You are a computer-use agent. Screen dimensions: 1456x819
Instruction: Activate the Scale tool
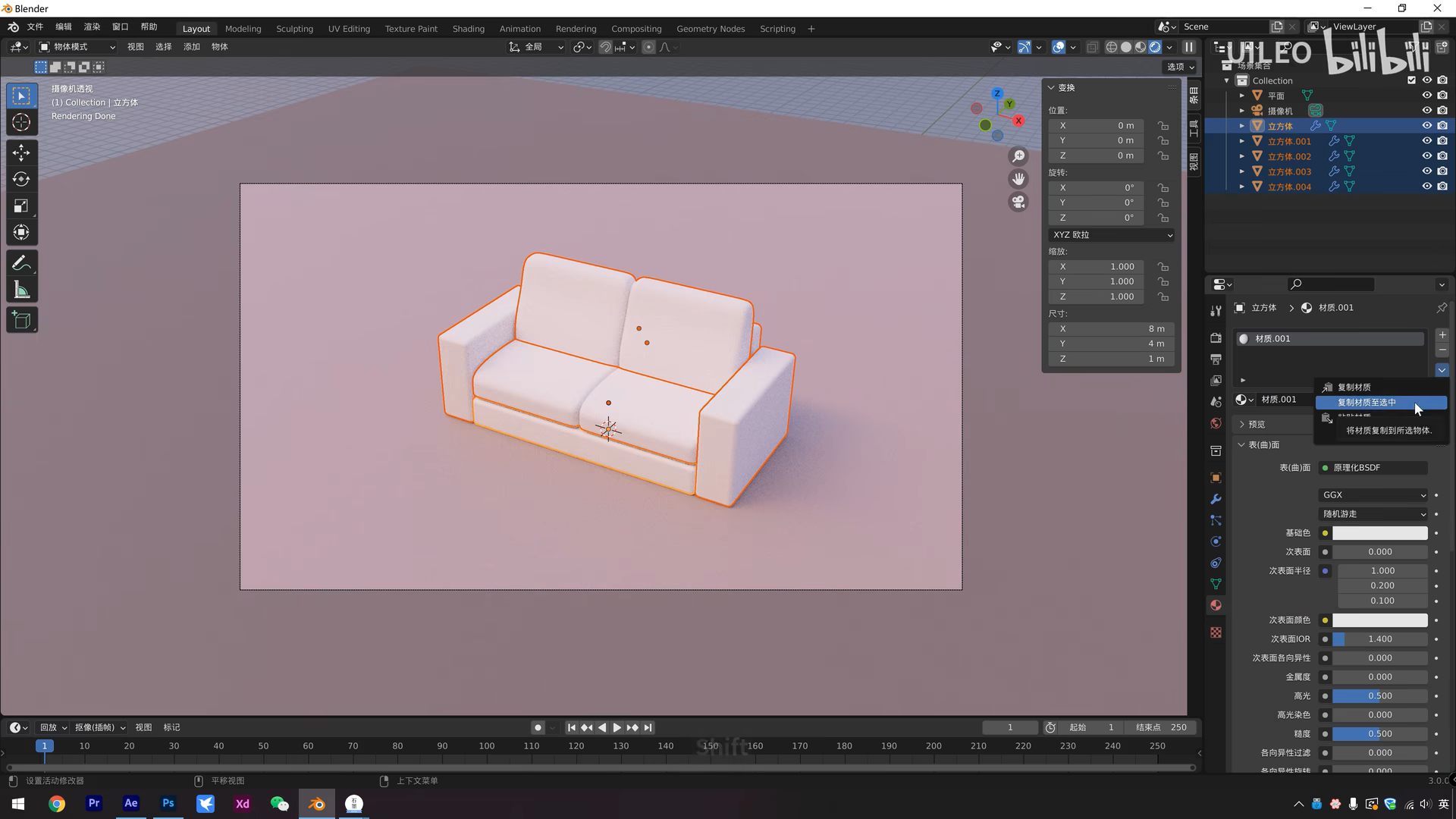coord(20,206)
